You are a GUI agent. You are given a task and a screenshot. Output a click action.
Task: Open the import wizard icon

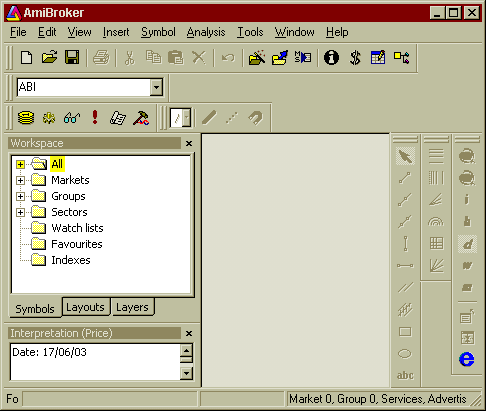257,57
